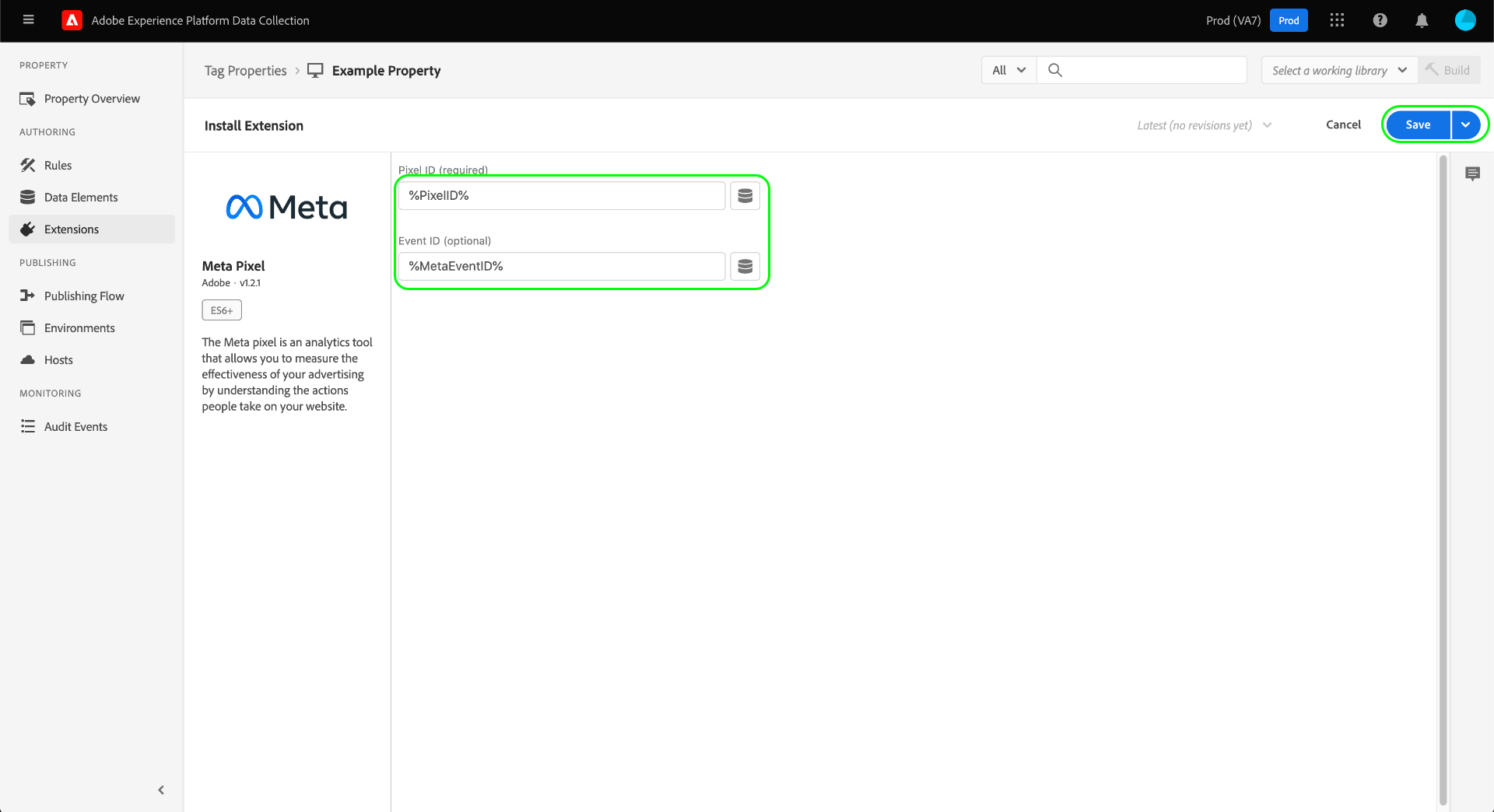The width and height of the screenshot is (1494, 812).
Task: Click the Extensions plug icon
Action: coord(28,229)
